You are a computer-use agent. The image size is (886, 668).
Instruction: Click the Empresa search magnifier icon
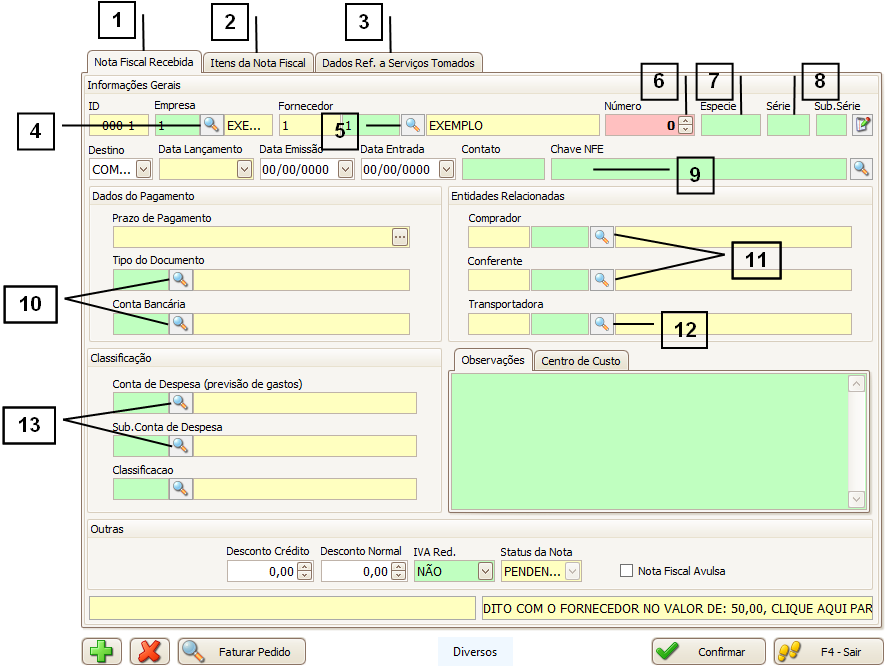(x=211, y=125)
